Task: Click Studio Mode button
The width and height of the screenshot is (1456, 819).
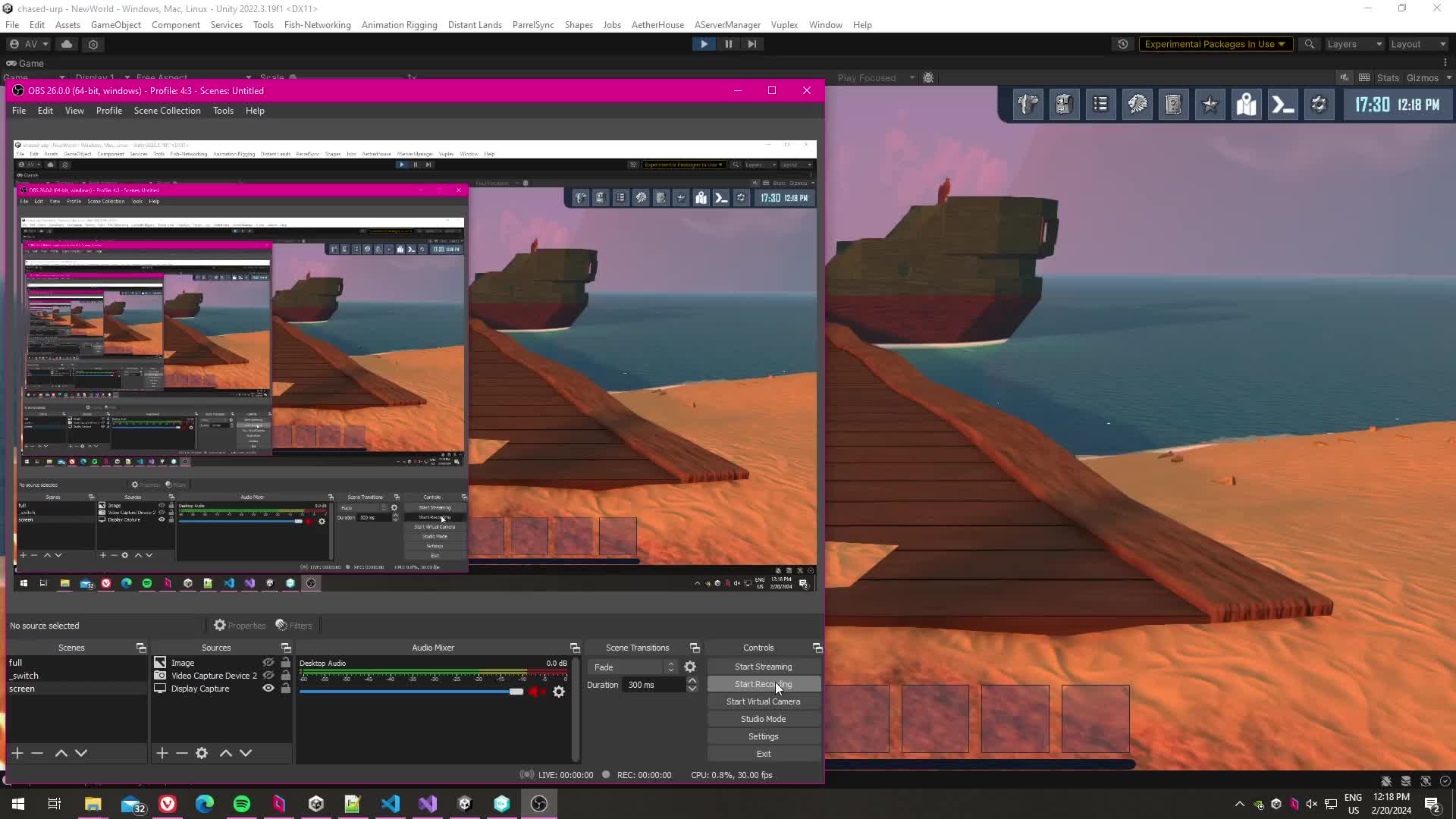Action: [x=763, y=719]
